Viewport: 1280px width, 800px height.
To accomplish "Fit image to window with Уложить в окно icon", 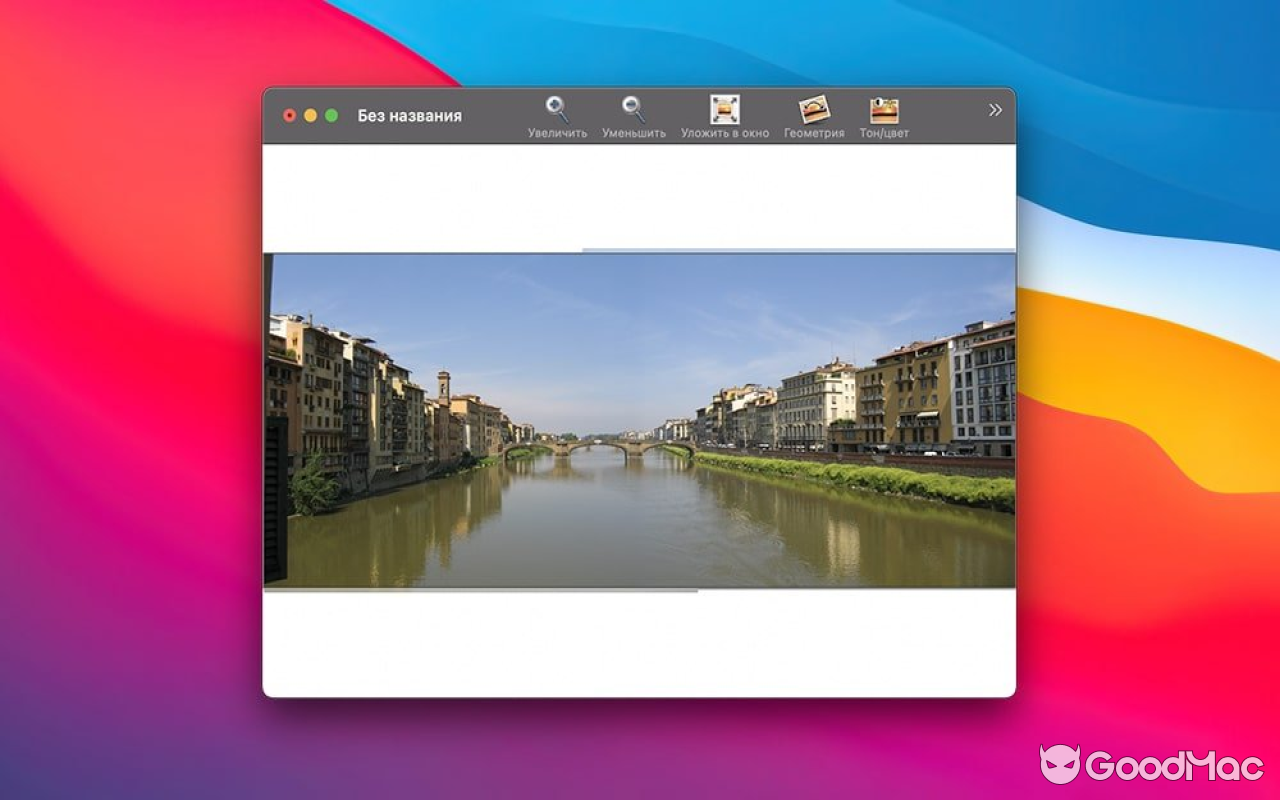I will [724, 108].
